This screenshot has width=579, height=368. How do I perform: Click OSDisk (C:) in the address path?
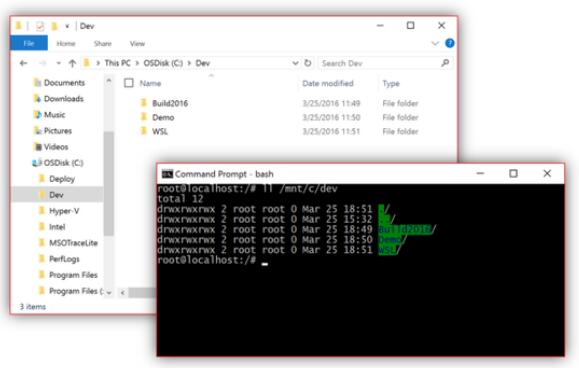coord(163,63)
